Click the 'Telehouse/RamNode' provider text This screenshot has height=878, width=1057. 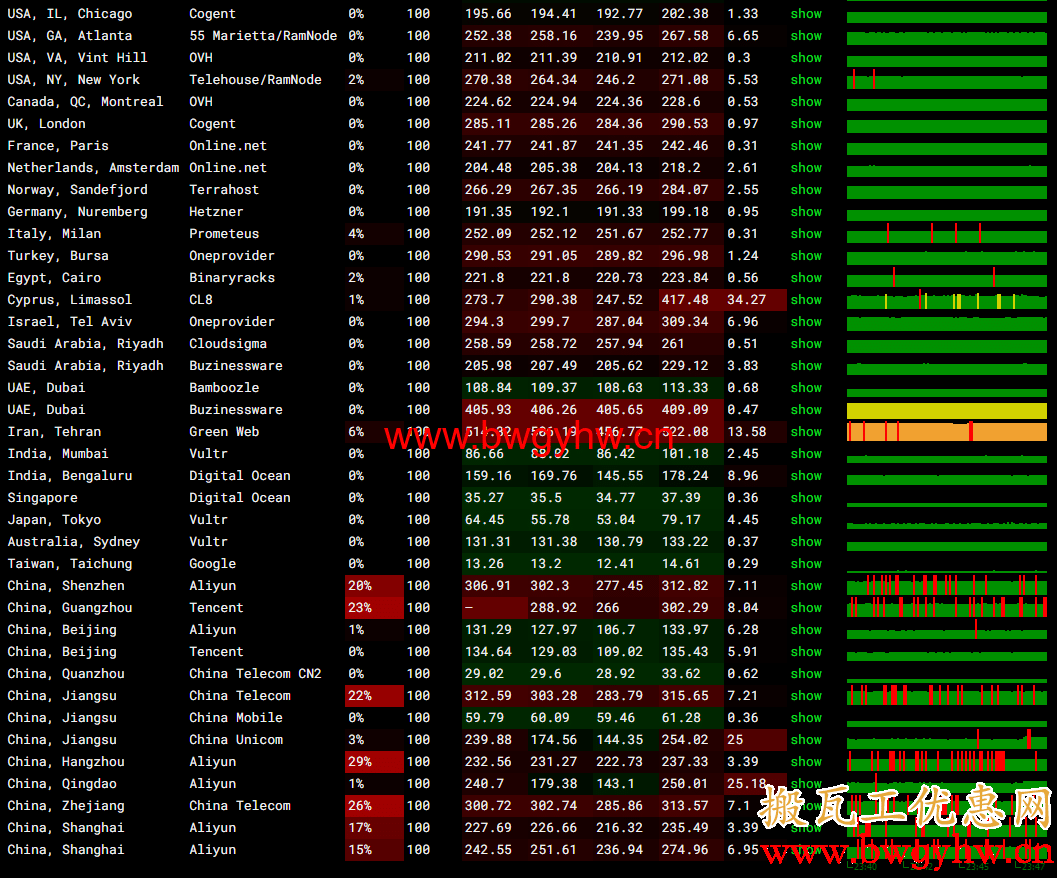255,80
